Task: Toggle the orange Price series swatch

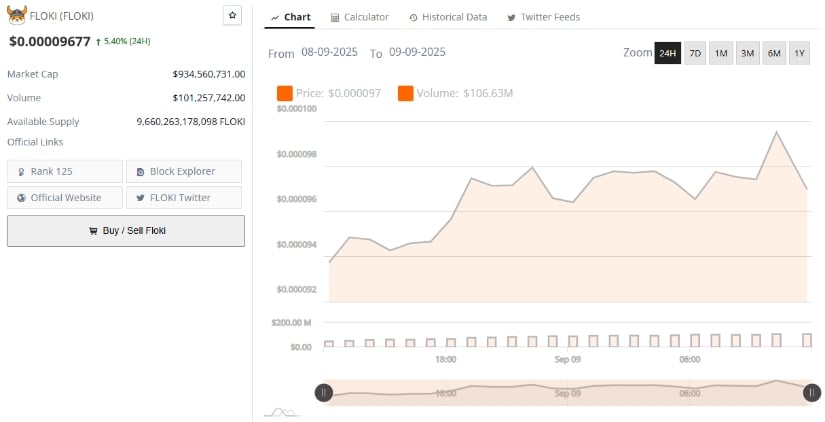Action: pyautogui.click(x=285, y=93)
